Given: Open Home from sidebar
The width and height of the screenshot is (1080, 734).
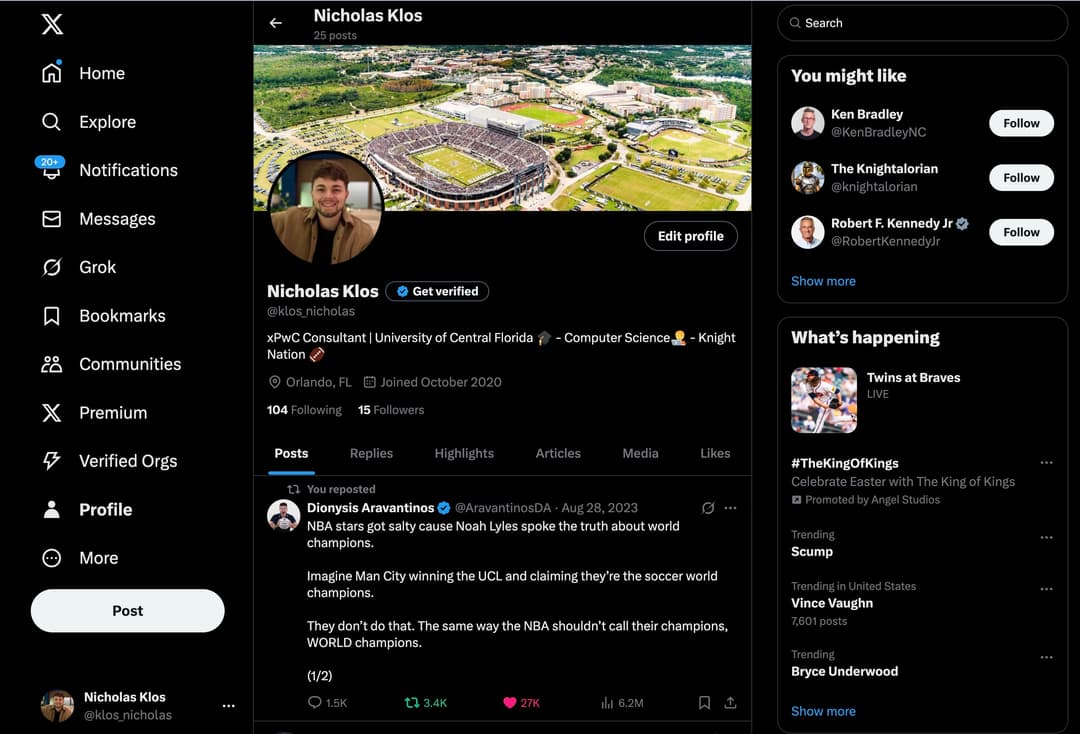Looking at the screenshot, I should [83, 73].
